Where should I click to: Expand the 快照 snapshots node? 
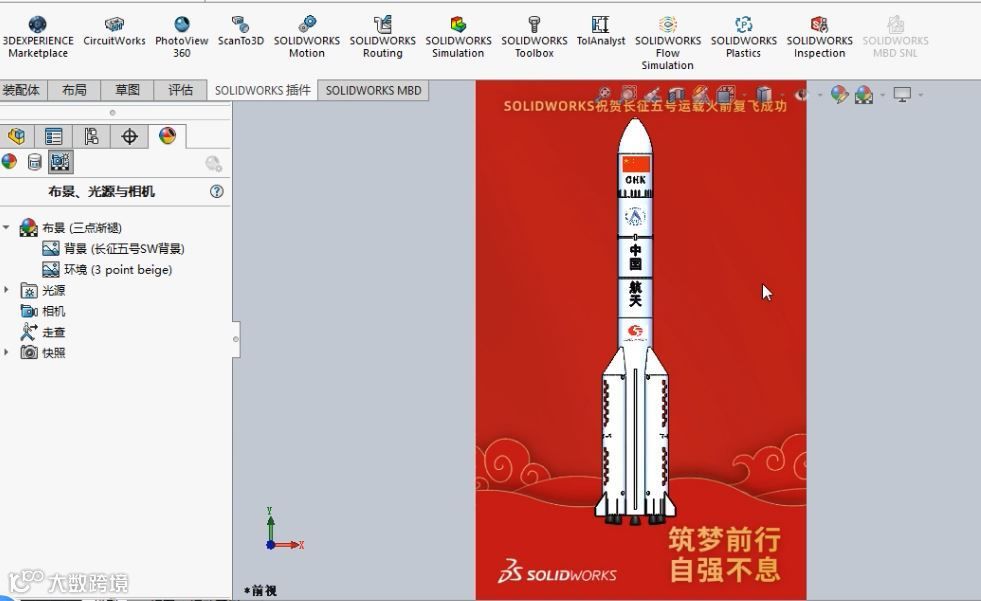click(x=6, y=352)
